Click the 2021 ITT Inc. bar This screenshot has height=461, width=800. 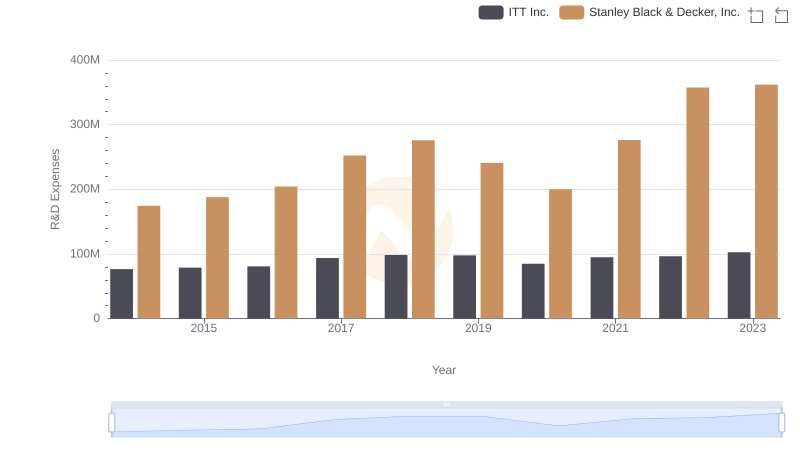coord(602,288)
